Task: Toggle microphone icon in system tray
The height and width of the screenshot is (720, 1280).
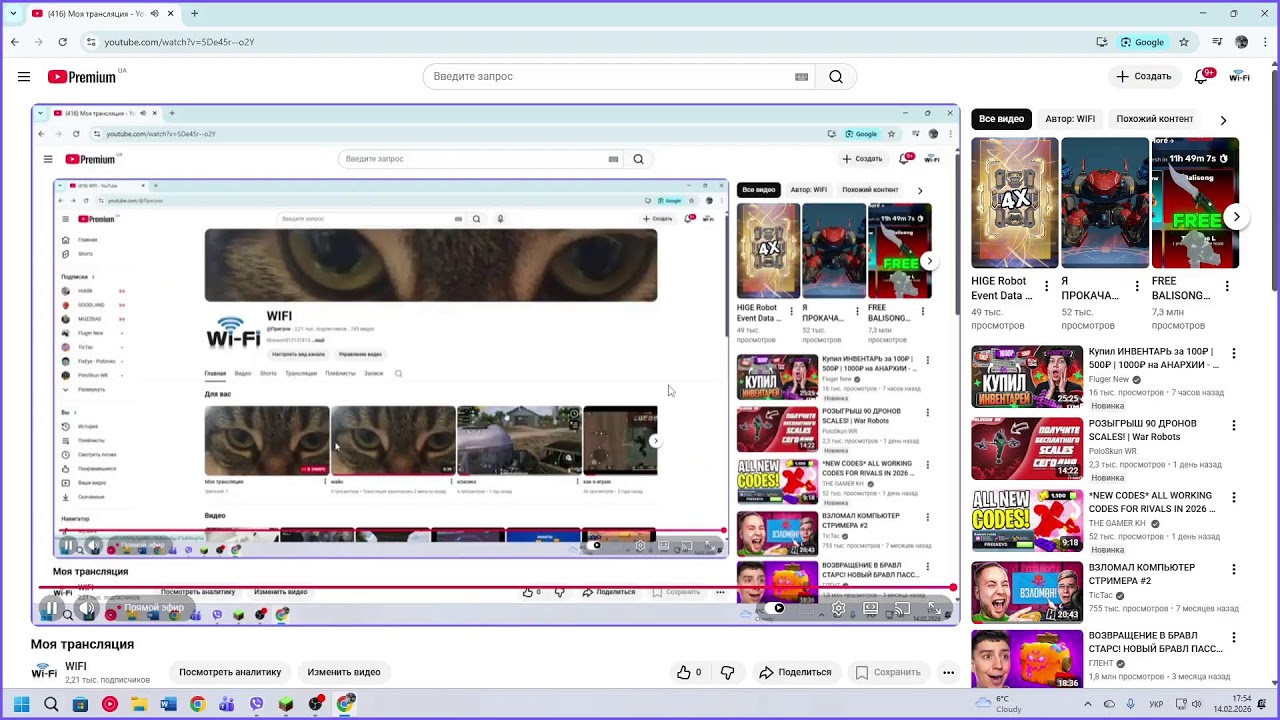Action: [x=1132, y=704]
